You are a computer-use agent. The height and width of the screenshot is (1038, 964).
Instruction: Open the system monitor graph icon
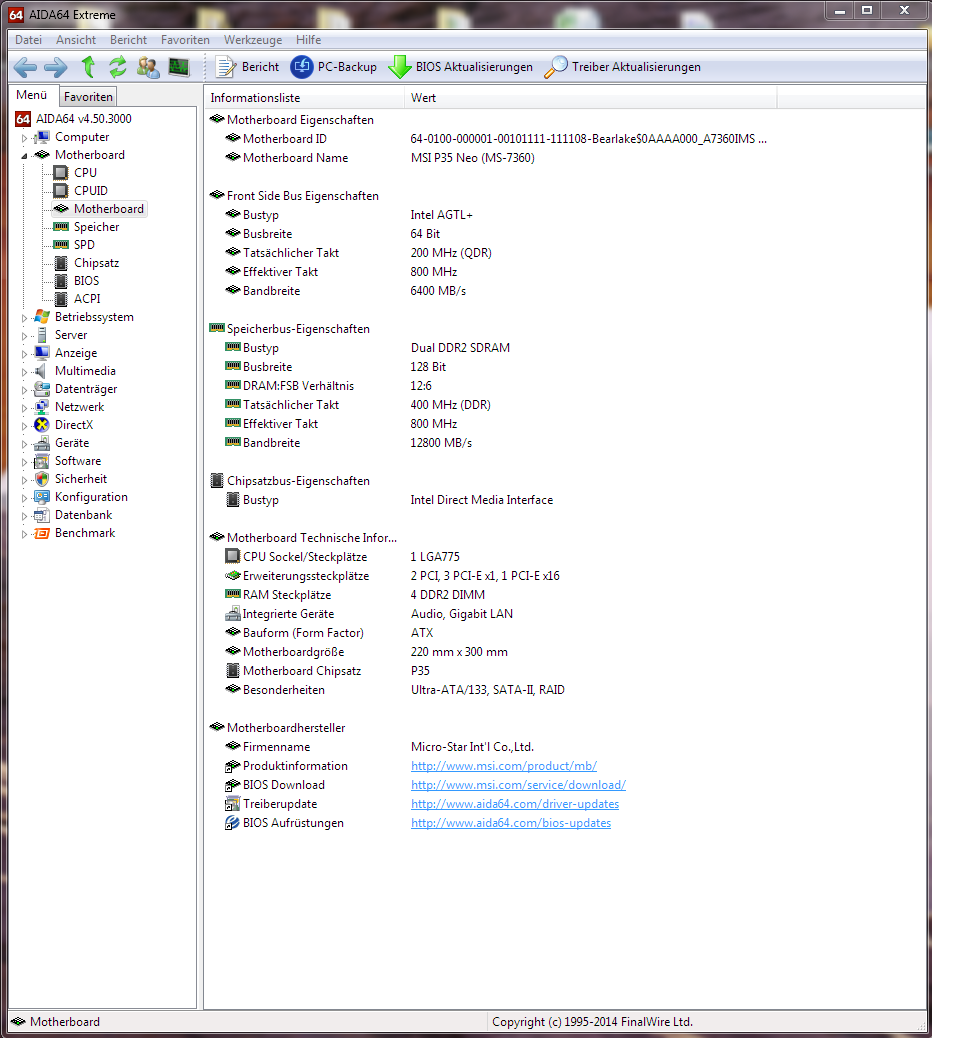[179, 67]
